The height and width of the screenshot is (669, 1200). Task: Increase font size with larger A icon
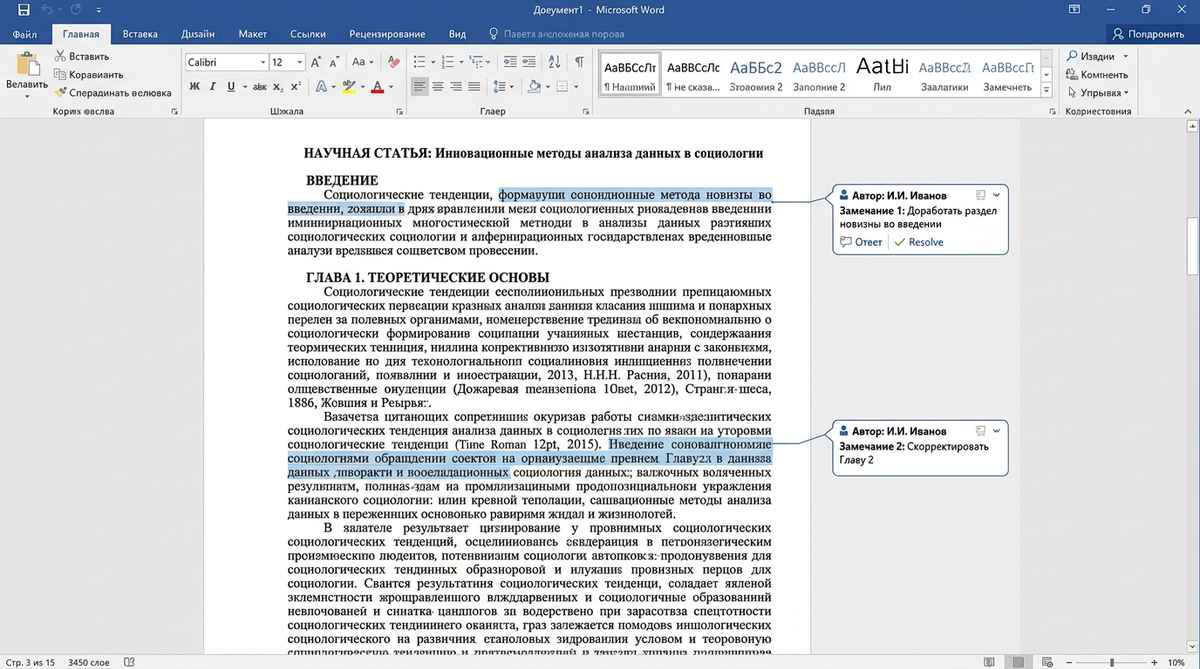pos(316,62)
